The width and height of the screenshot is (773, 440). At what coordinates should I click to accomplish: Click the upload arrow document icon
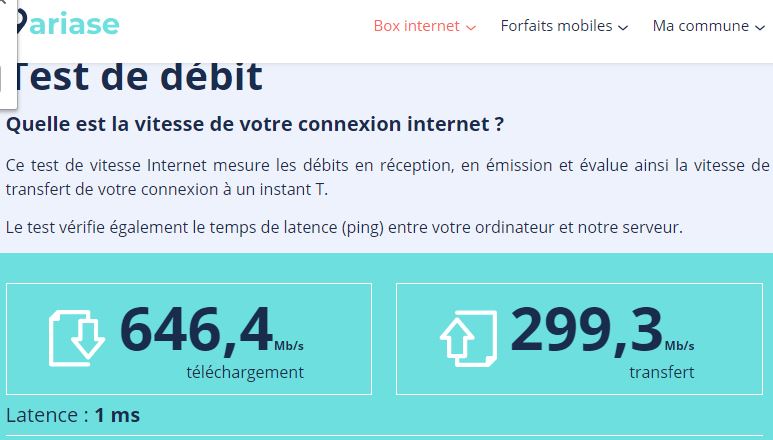[x=468, y=337]
